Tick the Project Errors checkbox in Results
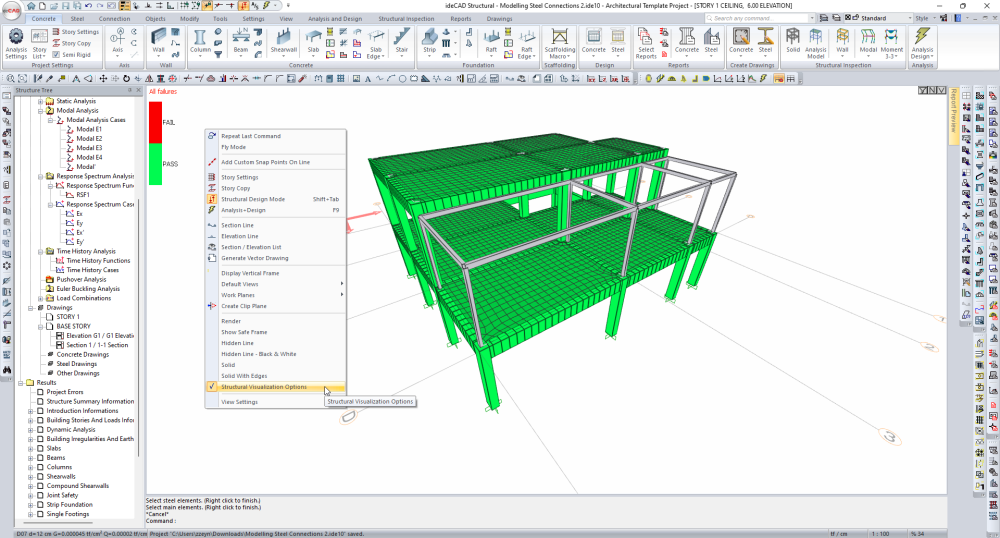 [40, 392]
